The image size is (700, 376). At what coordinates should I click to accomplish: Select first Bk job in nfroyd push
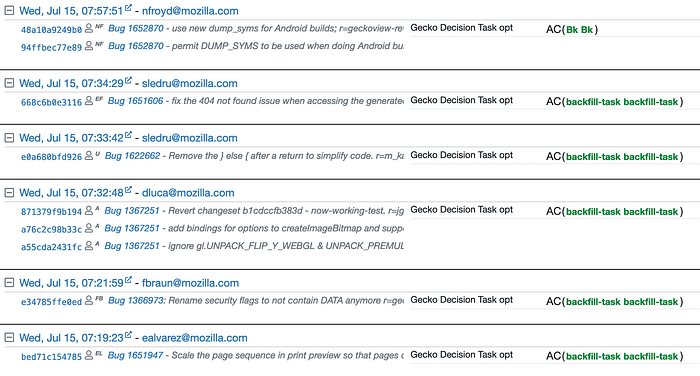pyautogui.click(x=572, y=29)
